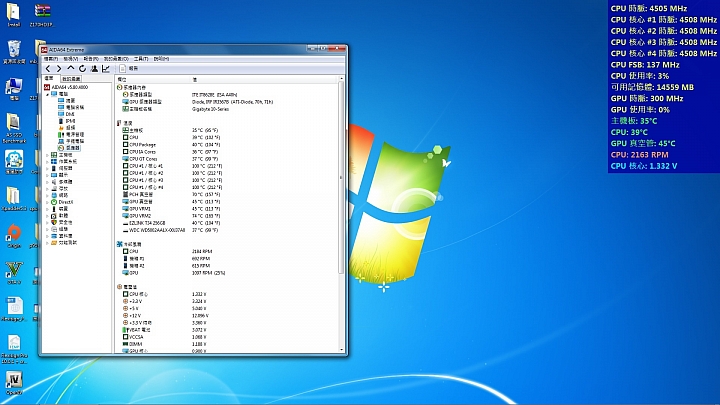Open the Favorites (O) menu in AIDA64
The image size is (720, 405).
tap(116, 59)
